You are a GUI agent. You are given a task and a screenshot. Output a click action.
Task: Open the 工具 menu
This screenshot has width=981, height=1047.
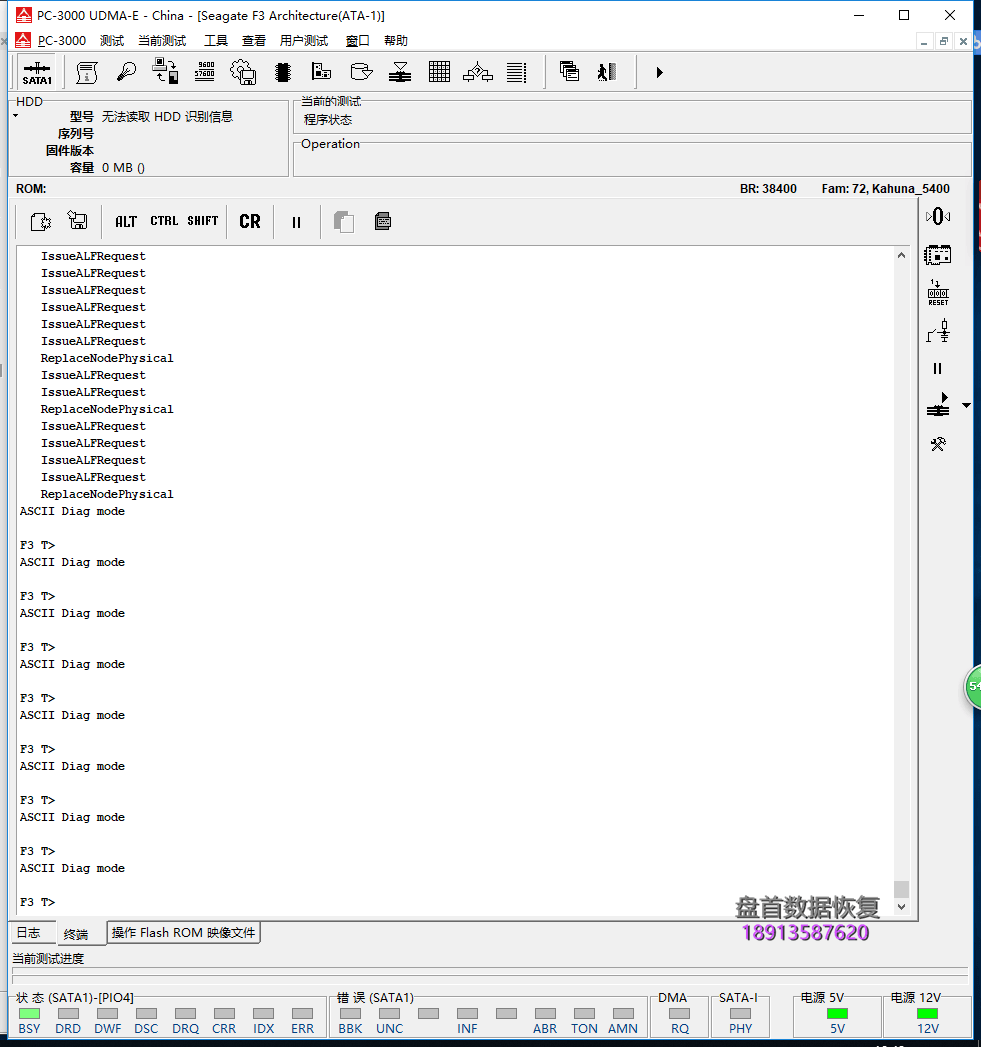point(216,41)
